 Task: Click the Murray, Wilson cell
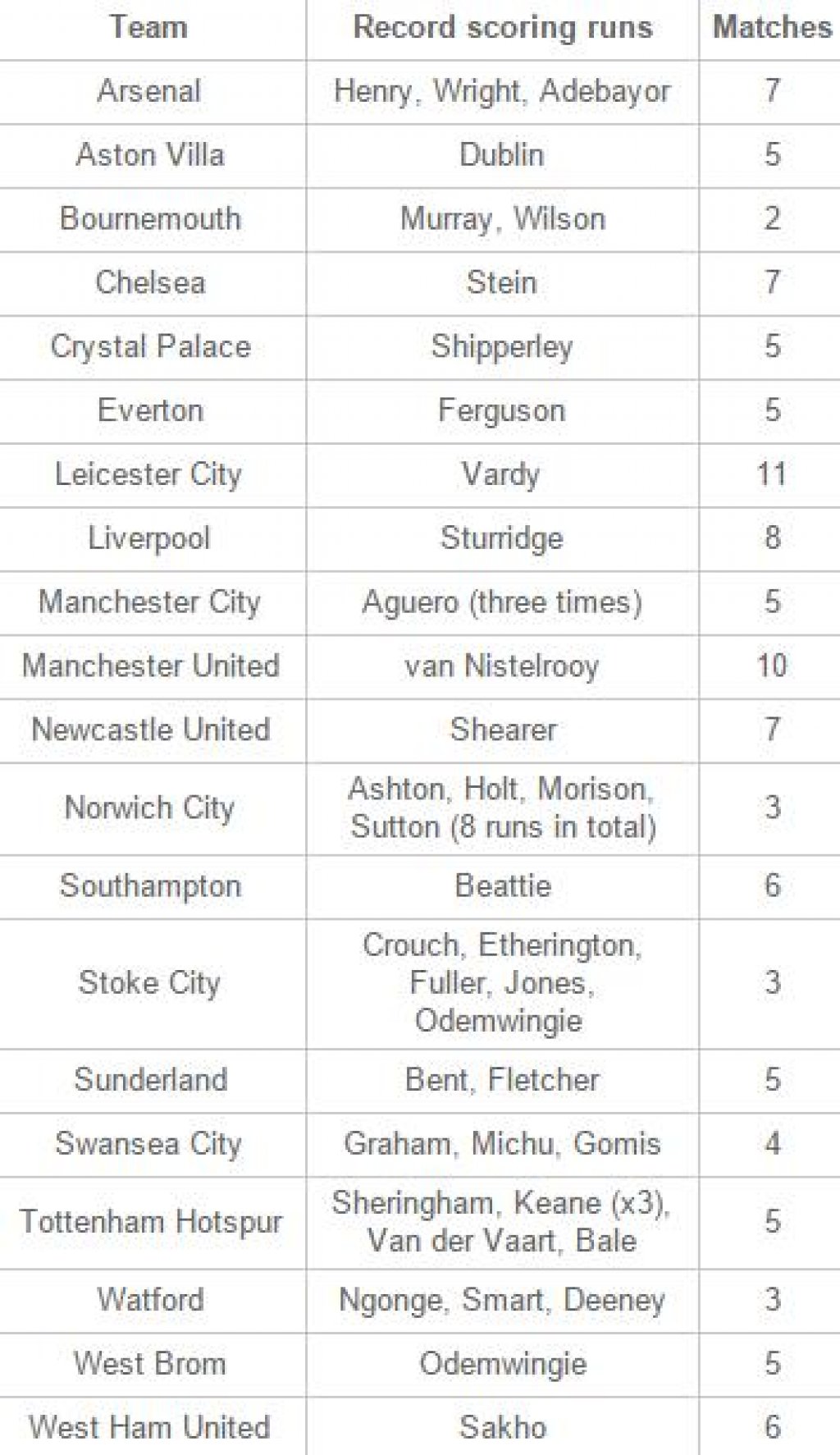tap(502, 219)
